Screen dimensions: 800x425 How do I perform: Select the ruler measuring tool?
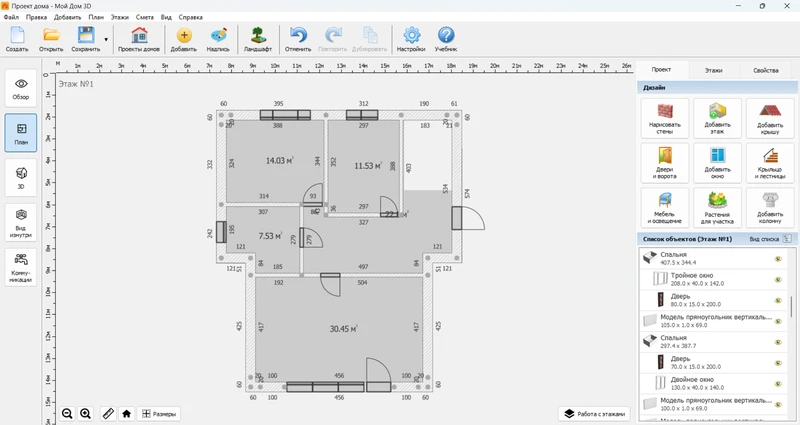[x=108, y=414]
